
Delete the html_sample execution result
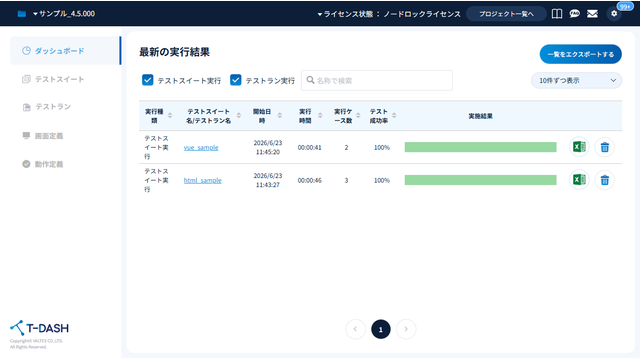604,180
